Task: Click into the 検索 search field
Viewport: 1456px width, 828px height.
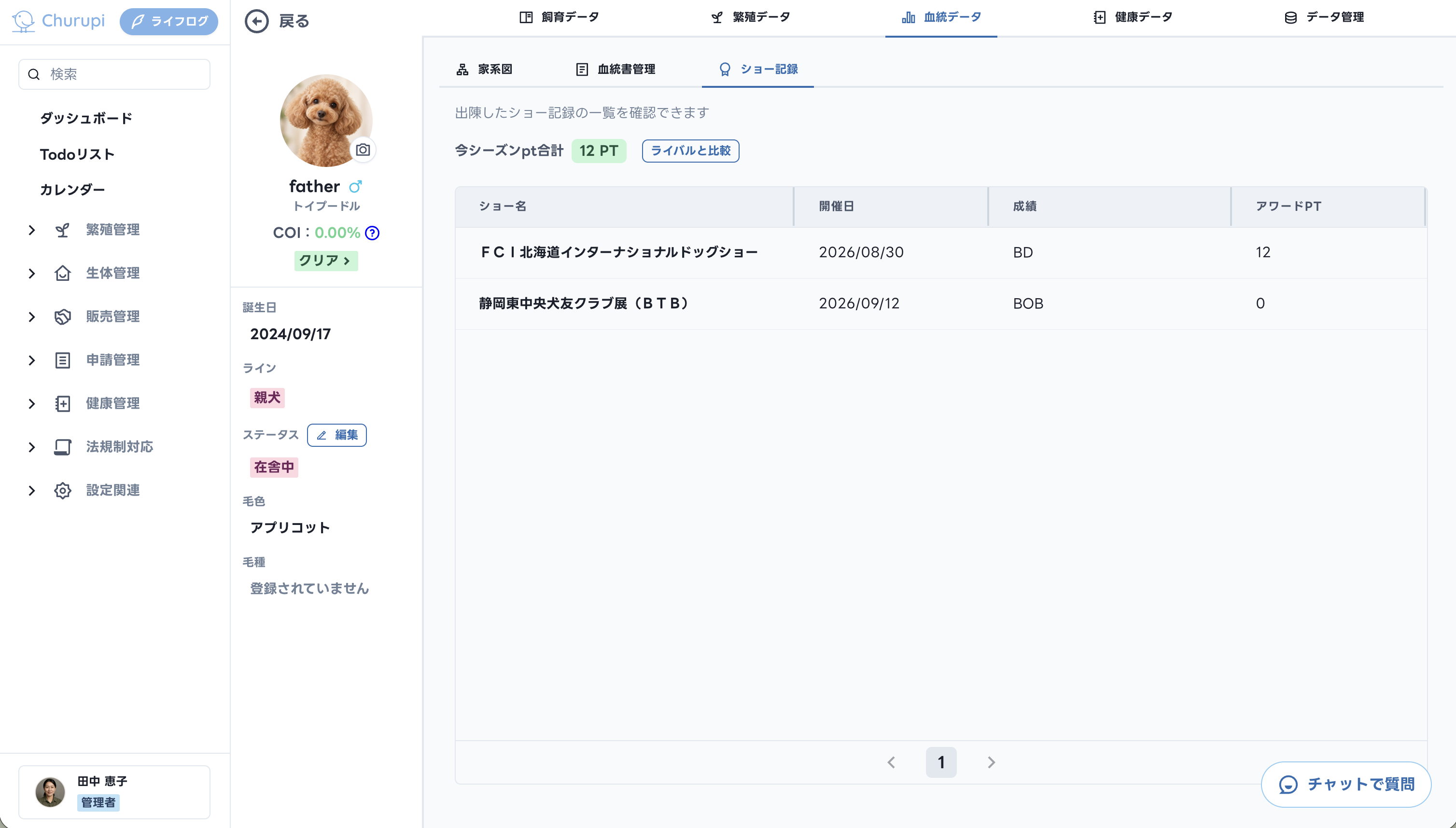Action: [114, 74]
